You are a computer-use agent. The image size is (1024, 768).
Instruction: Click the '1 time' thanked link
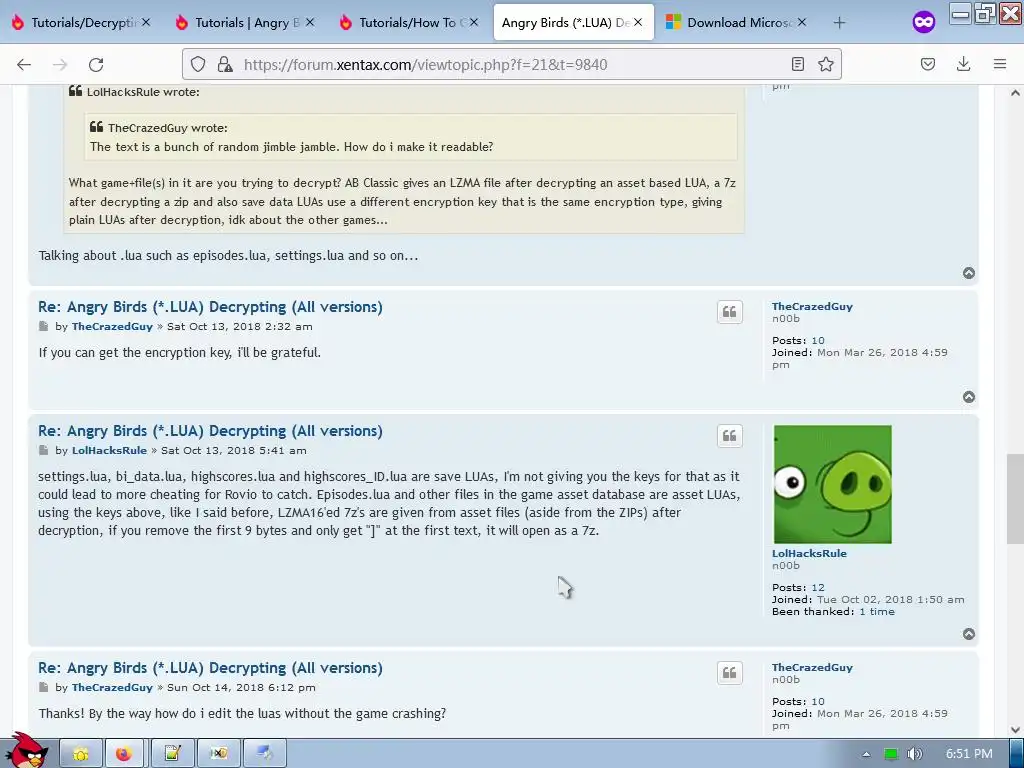(876, 611)
